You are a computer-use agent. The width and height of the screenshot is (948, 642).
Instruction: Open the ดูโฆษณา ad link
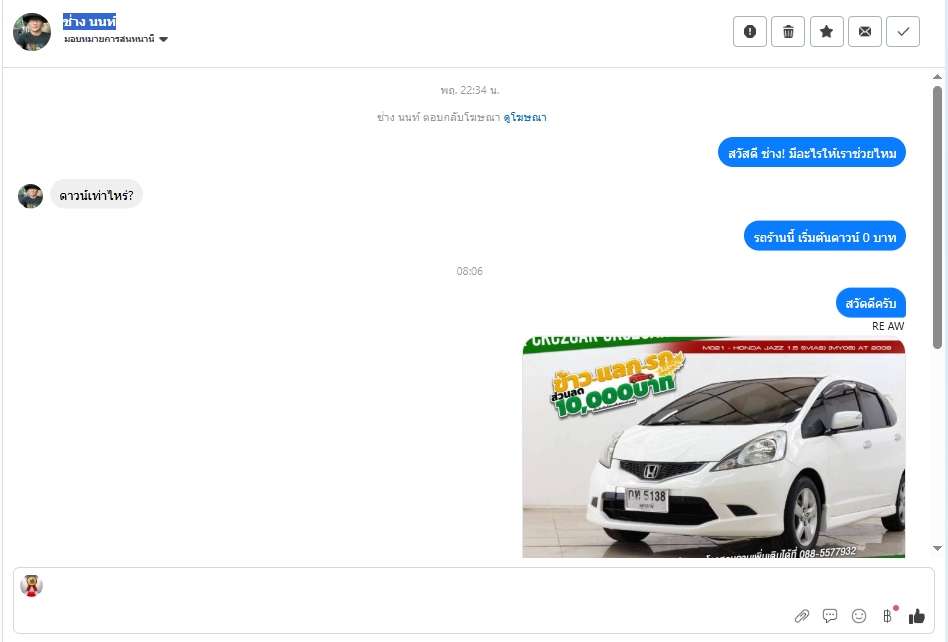click(x=525, y=117)
